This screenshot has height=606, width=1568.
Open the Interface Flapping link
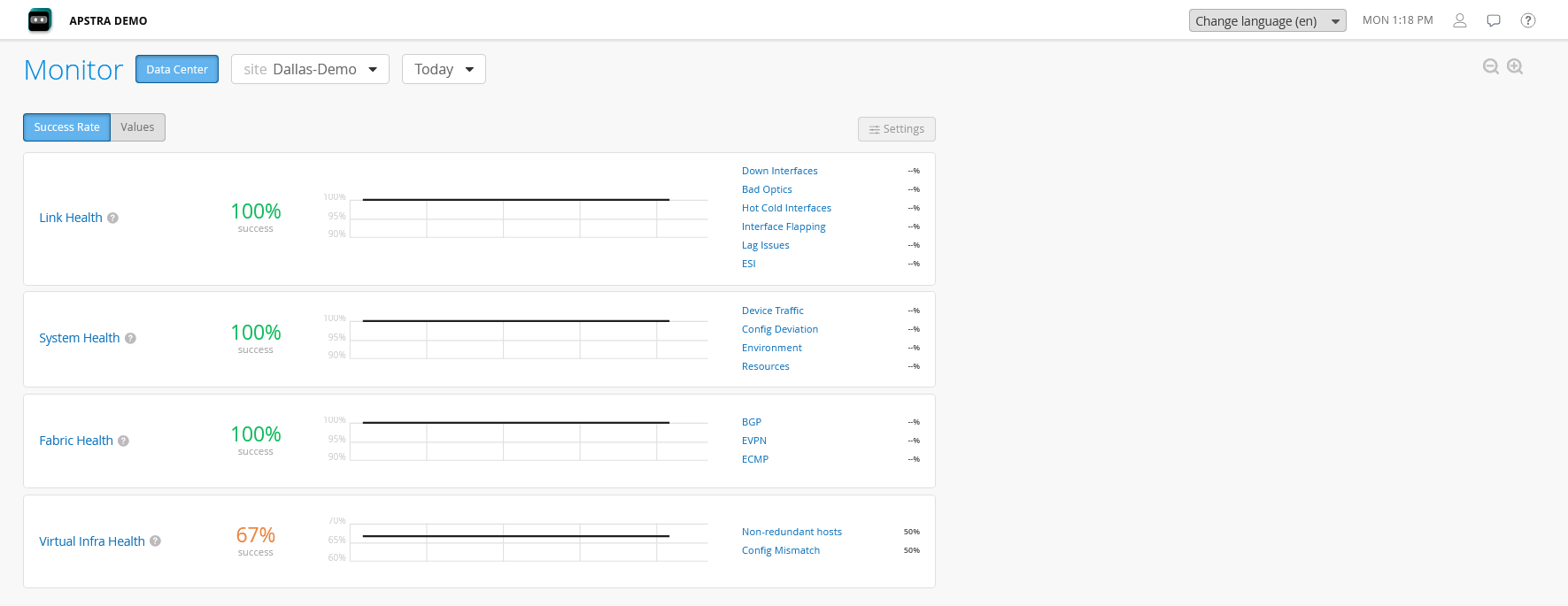point(784,226)
